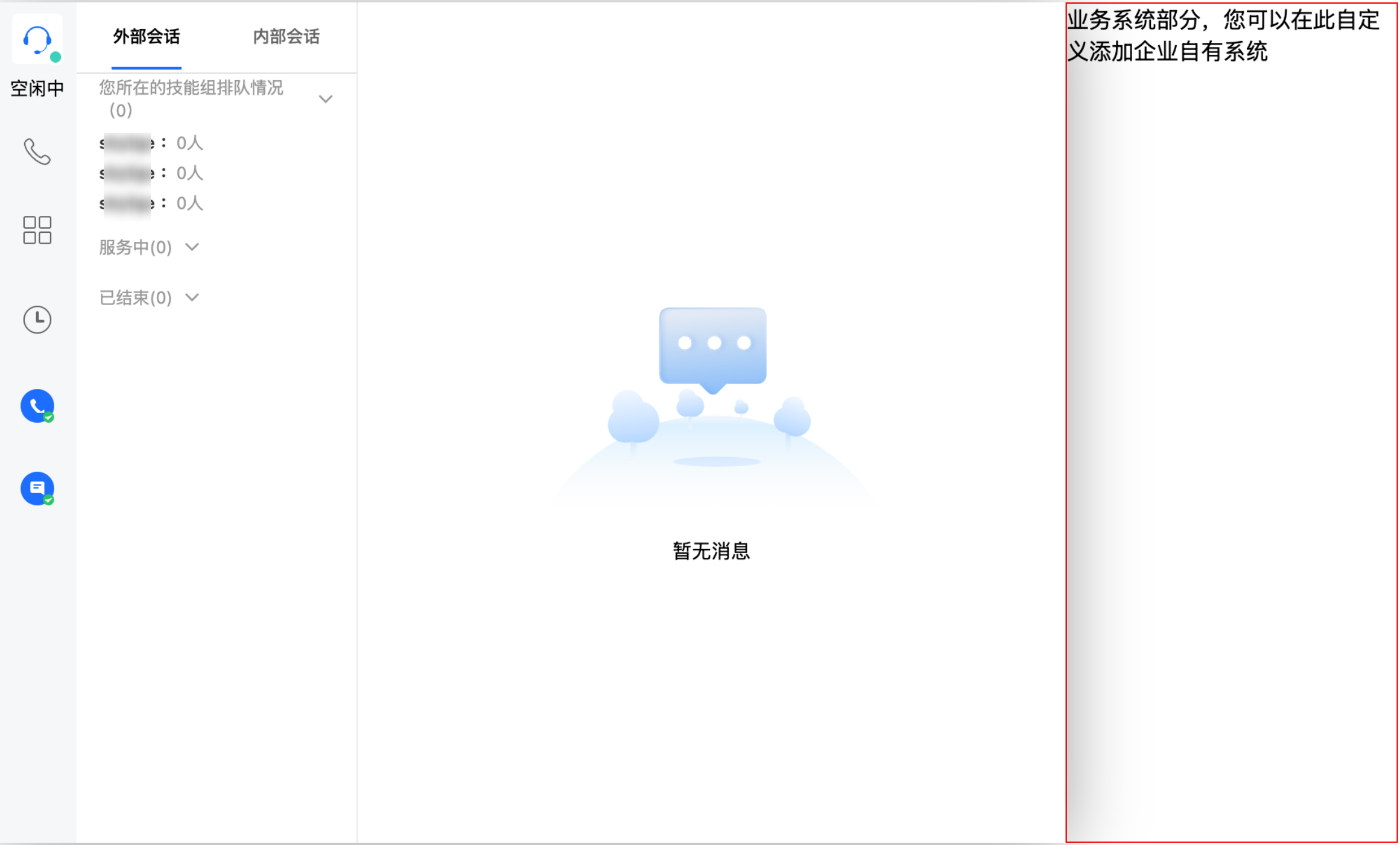Viewport: 1400px width, 845px height.
Task: Click the 服务中(0) label
Action: coord(135,247)
